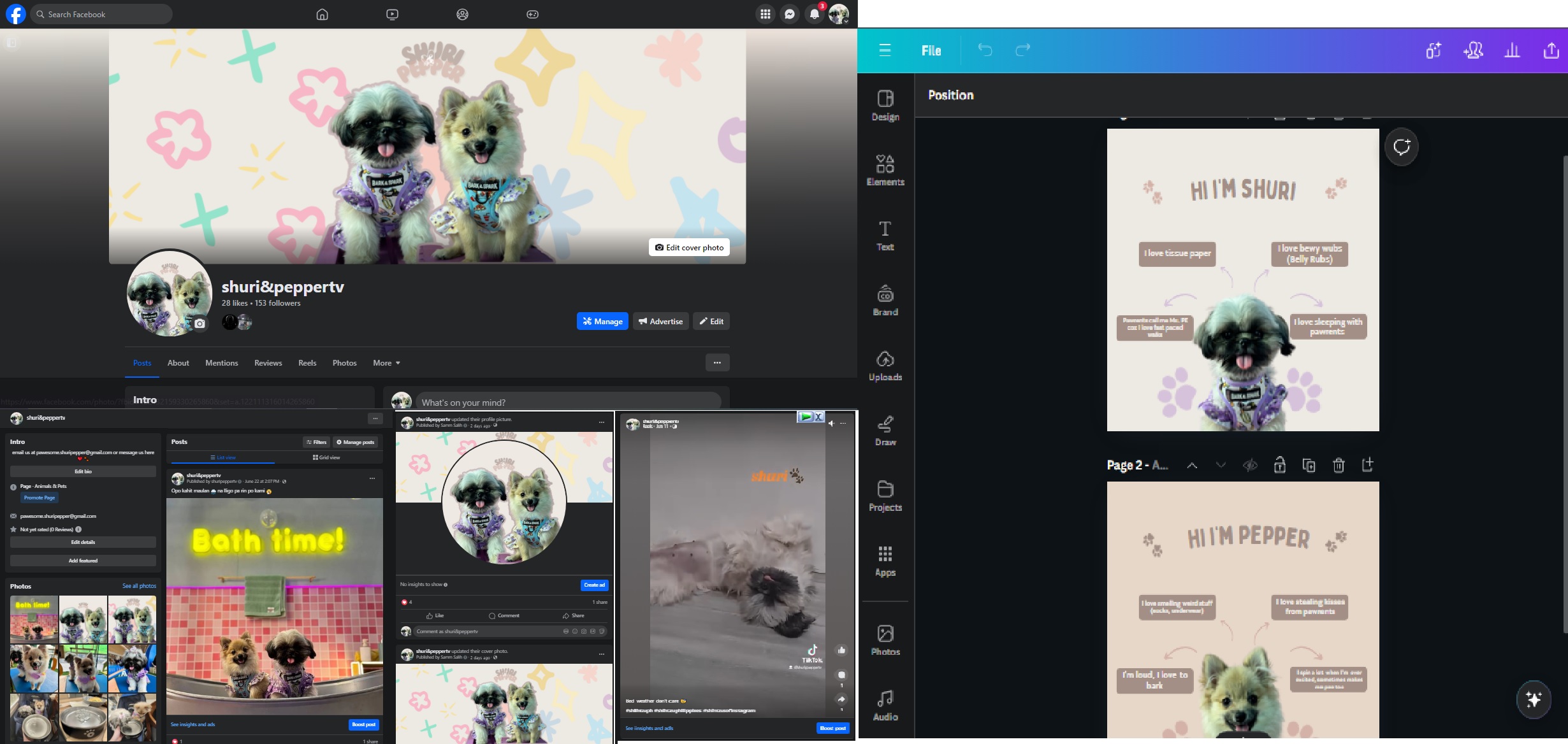1568x744 pixels.
Task: Toggle hide page eye icon for Page 2
Action: [x=1249, y=465]
